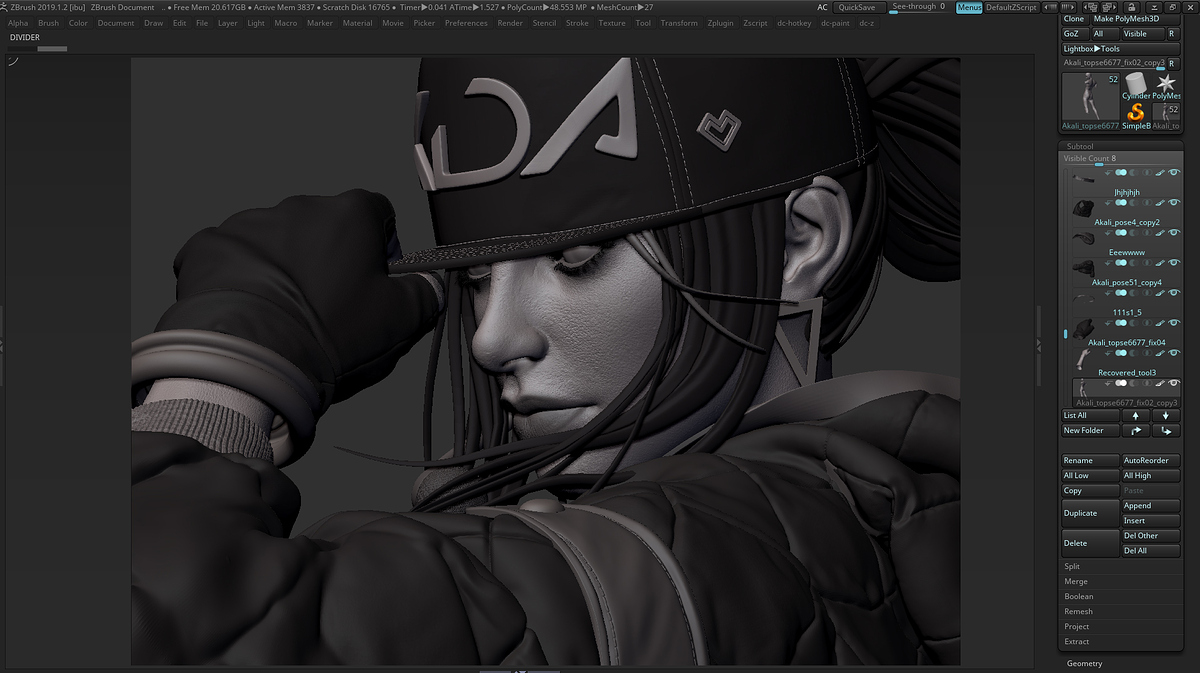Click the move-to-bottom curved arrow button
Viewport: 1200px width, 673px height.
coord(1165,430)
